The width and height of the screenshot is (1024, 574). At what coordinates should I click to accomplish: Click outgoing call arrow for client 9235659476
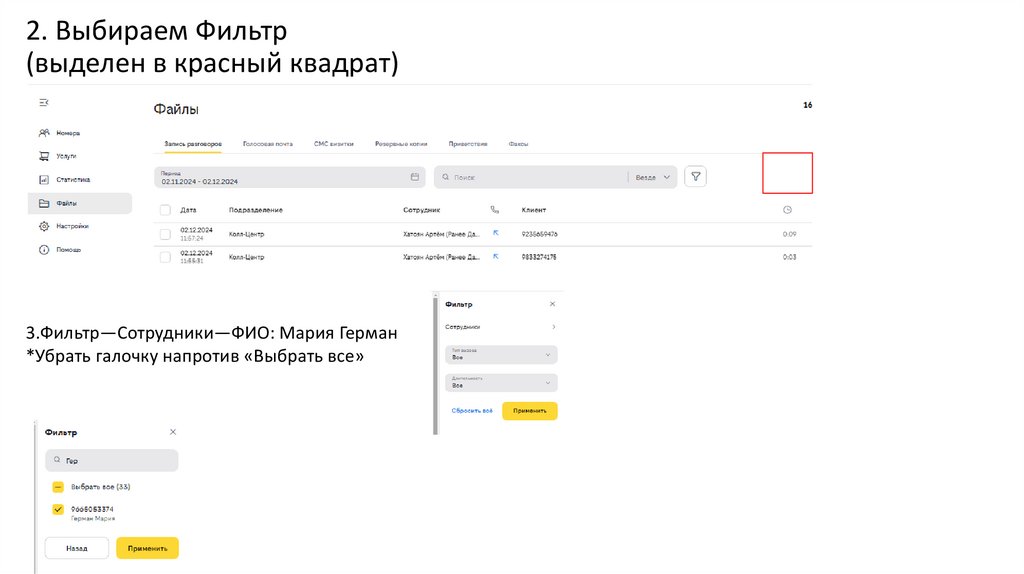pyautogui.click(x=496, y=233)
